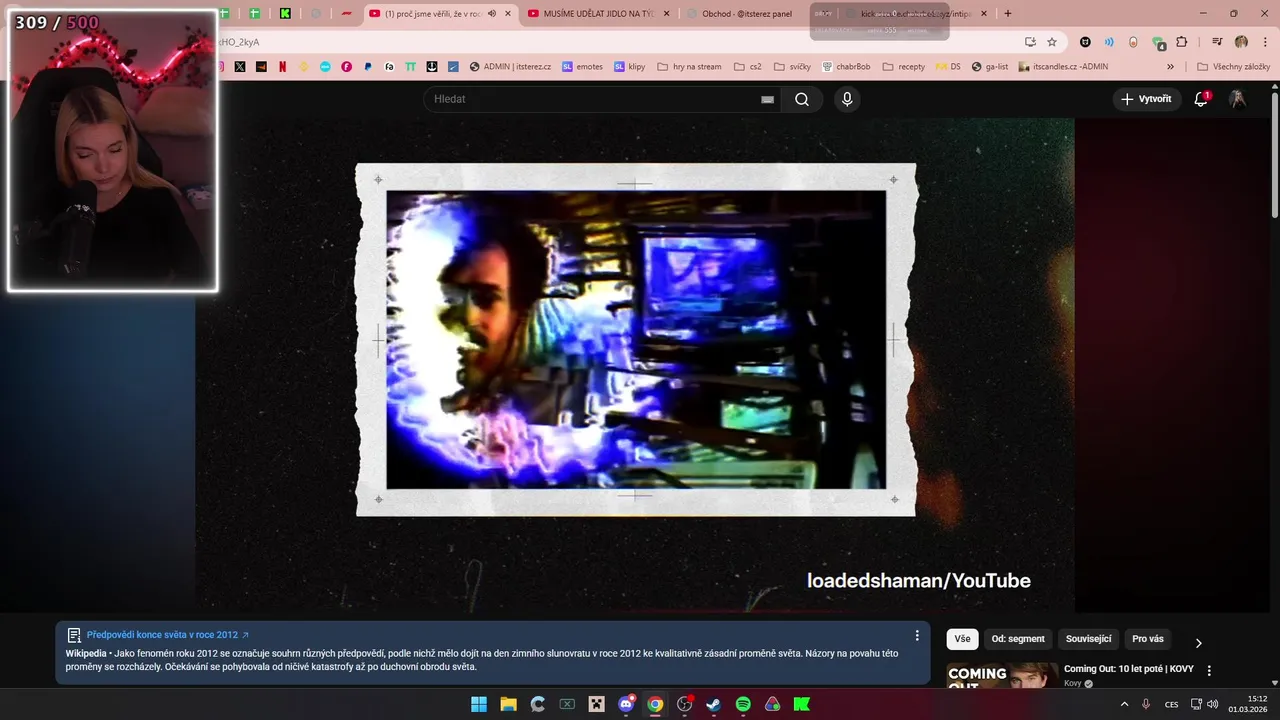Open Discord from the taskbar
Viewport: 1280px width, 720px height.
point(626,704)
